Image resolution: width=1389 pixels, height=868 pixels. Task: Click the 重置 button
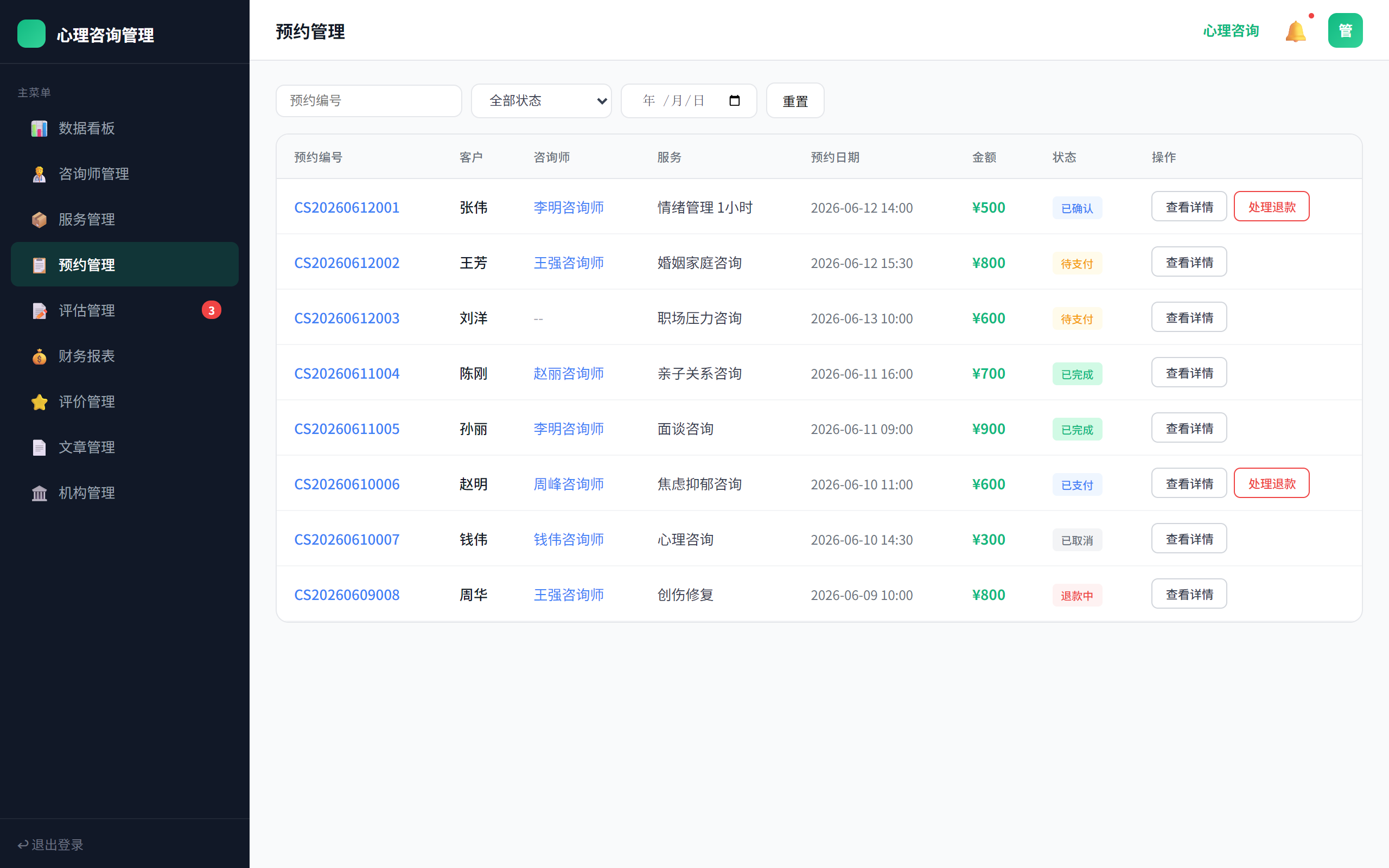795,100
